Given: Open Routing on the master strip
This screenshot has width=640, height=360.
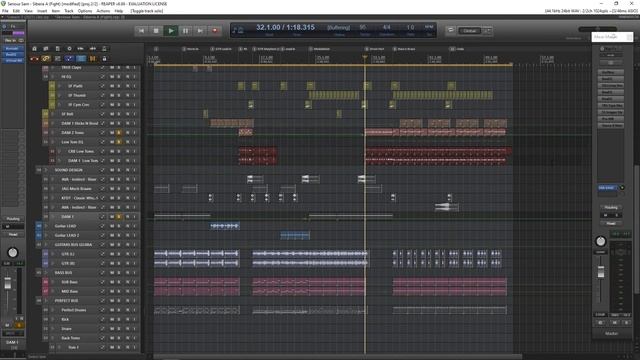Looking at the screenshot, I should pyautogui.click(x=611, y=207).
